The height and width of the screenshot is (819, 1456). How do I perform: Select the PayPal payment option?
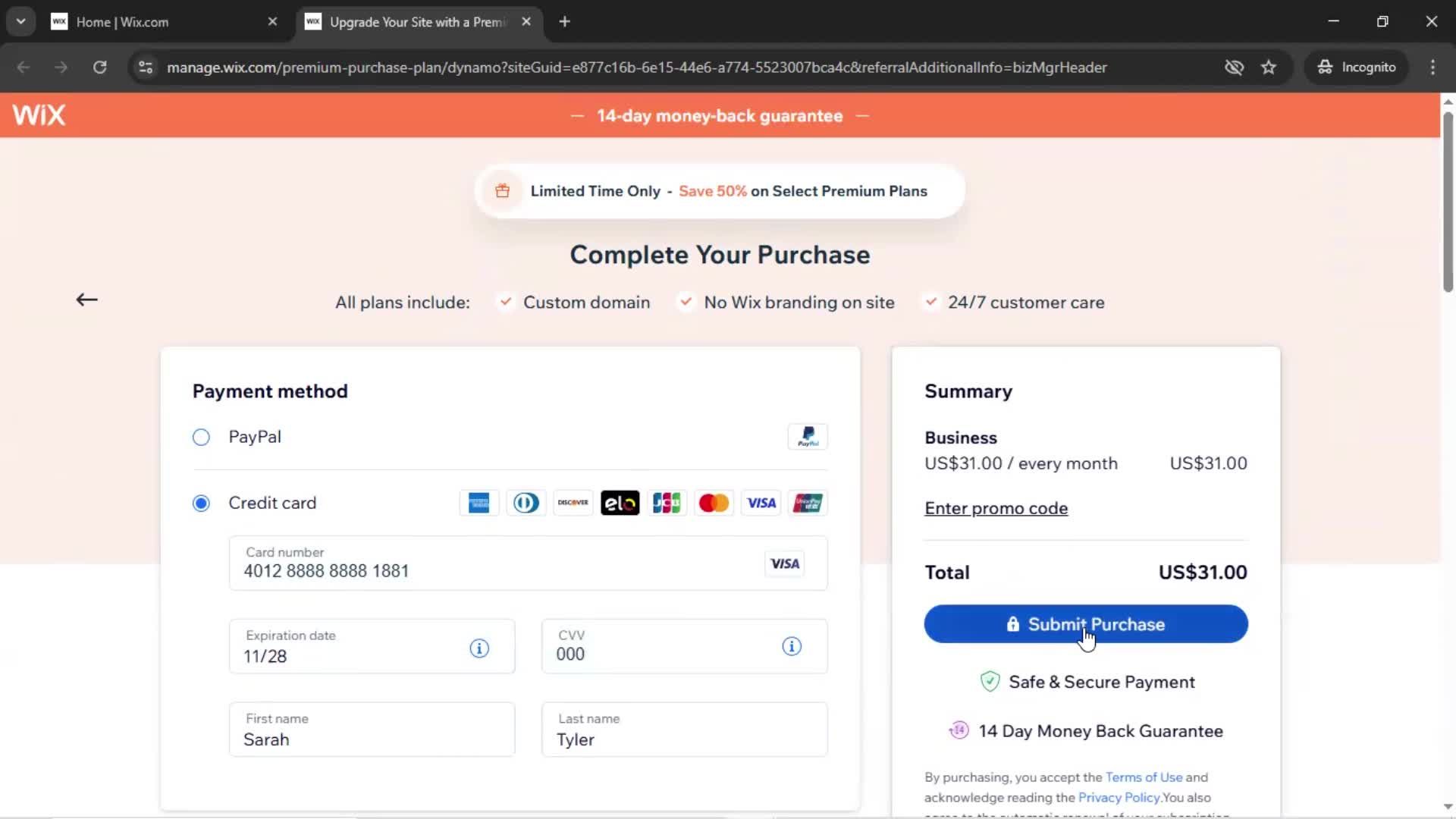pos(201,437)
